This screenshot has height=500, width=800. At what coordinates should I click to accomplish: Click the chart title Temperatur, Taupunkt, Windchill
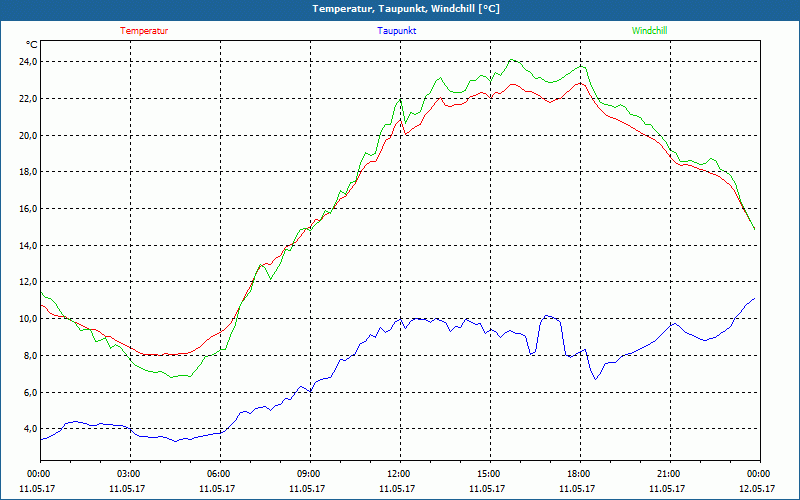[x=406, y=9]
